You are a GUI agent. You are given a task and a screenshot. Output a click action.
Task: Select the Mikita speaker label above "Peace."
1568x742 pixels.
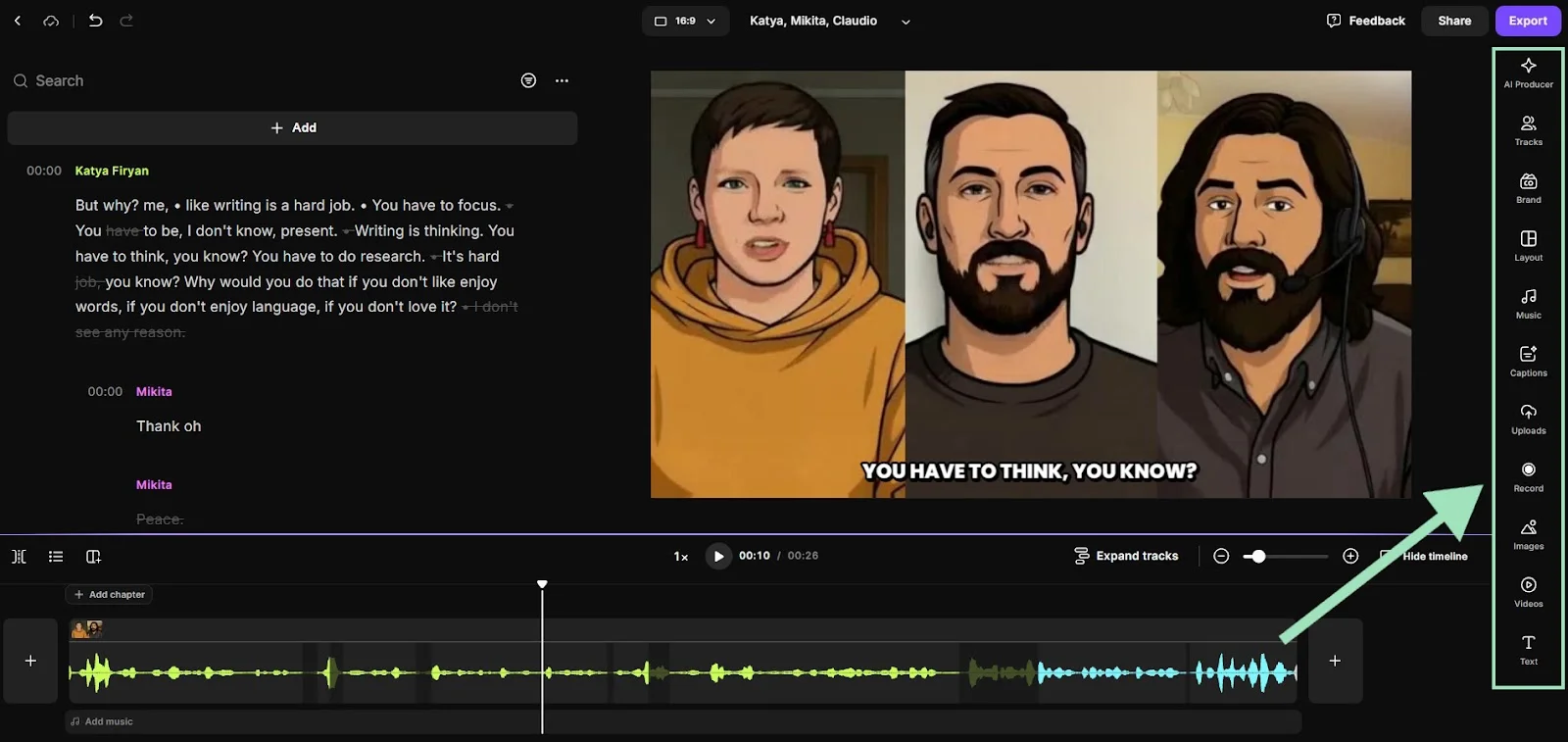click(154, 484)
